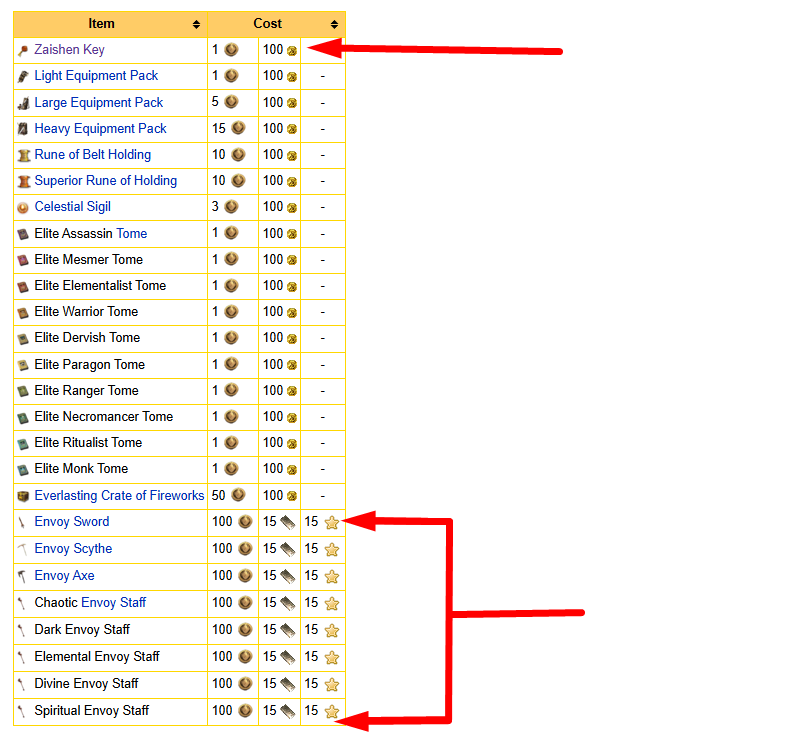The image size is (795, 736).
Task: Open the Celestial Sigil link
Action: click(73, 207)
